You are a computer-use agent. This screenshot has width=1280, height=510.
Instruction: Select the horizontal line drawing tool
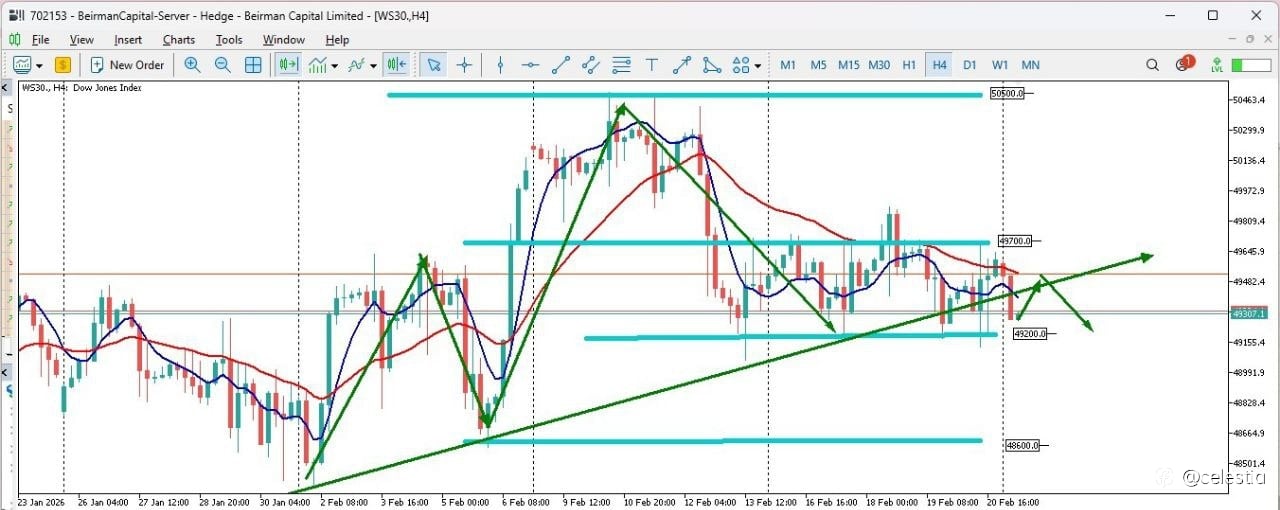tap(530, 65)
